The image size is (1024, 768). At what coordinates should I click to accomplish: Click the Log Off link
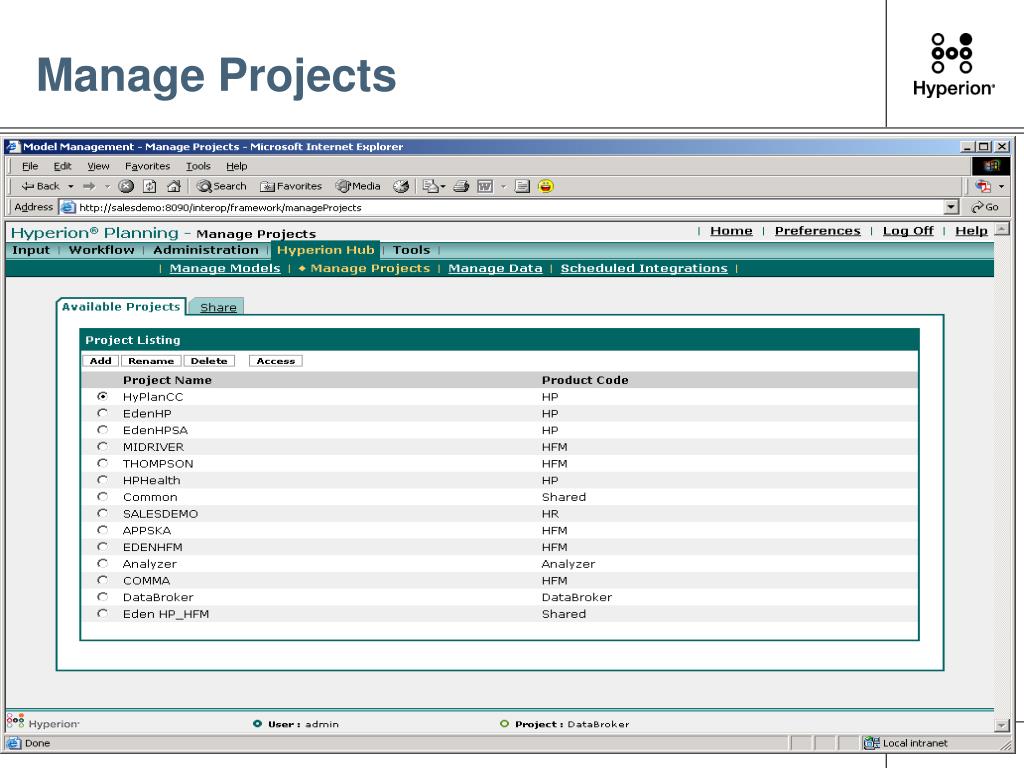(x=908, y=231)
